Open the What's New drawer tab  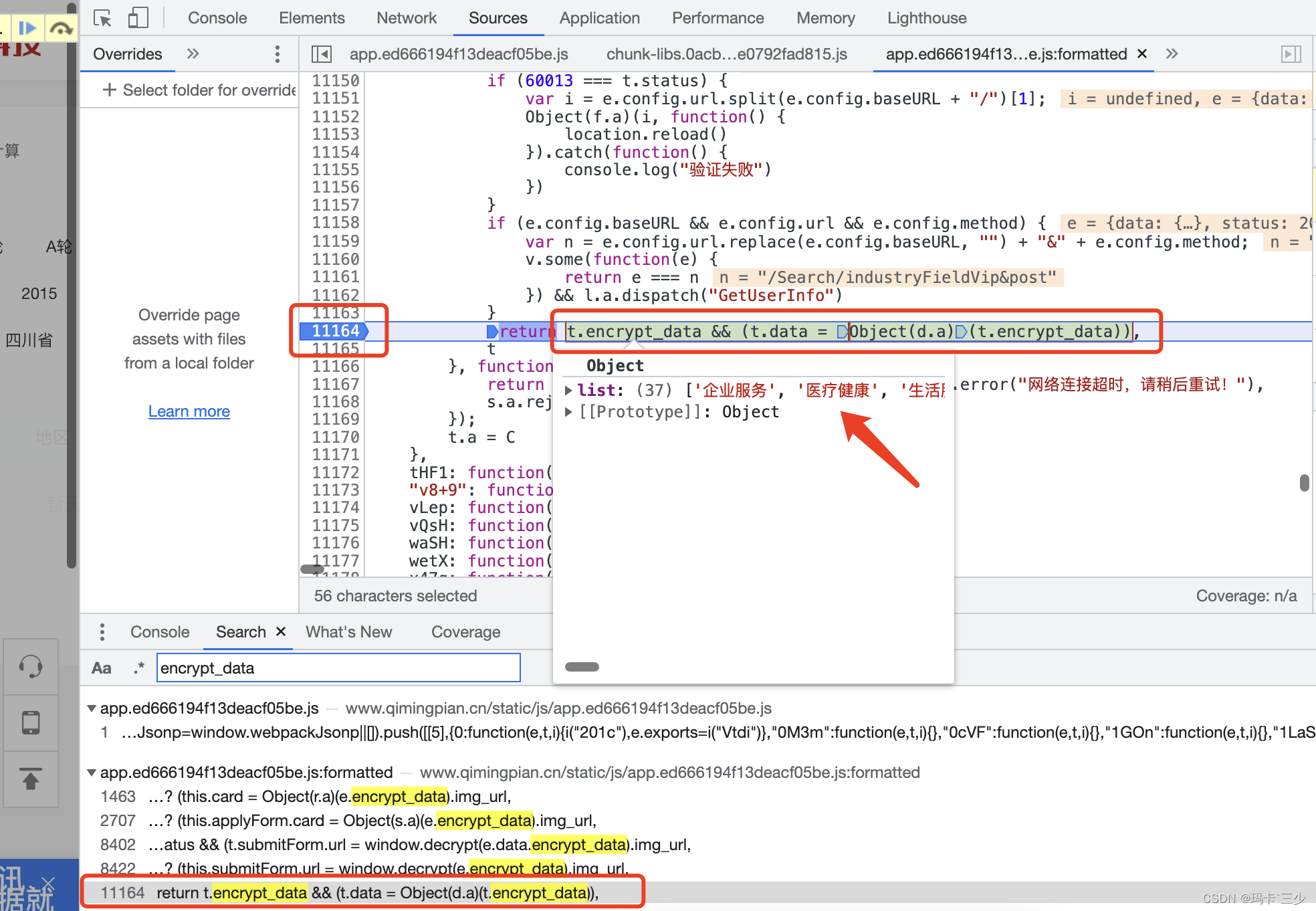click(349, 632)
